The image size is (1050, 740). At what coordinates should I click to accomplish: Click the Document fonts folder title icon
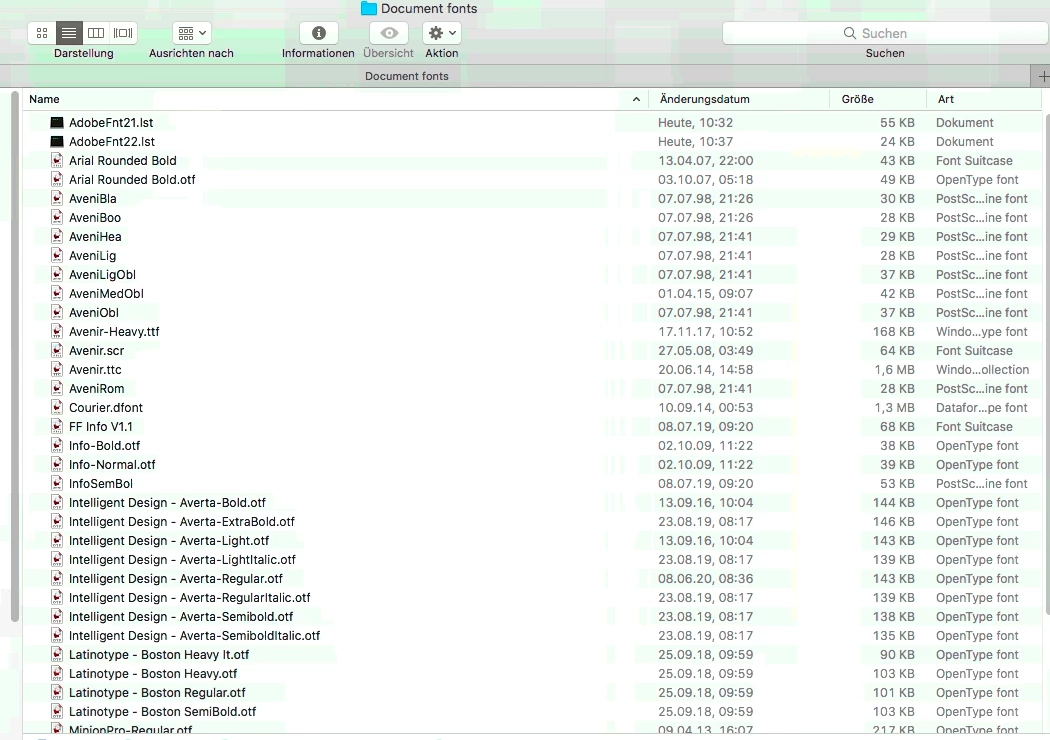coord(368,8)
